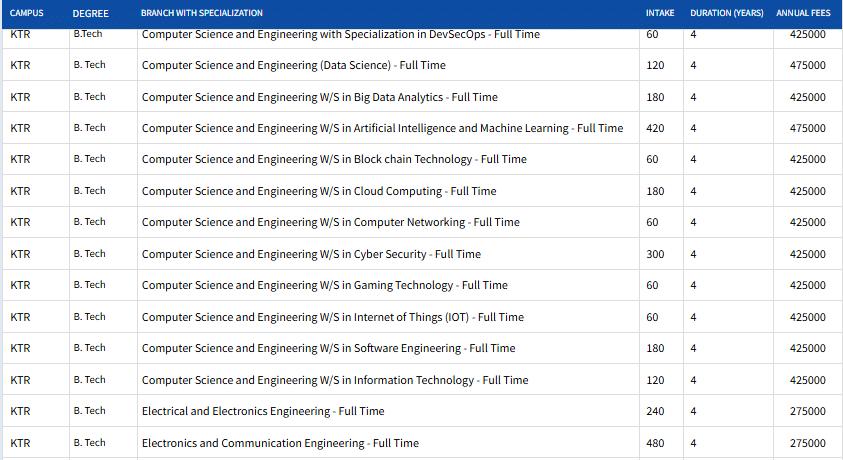The height and width of the screenshot is (460, 843).
Task: Click the DEGREE column header
Action: [90, 13]
